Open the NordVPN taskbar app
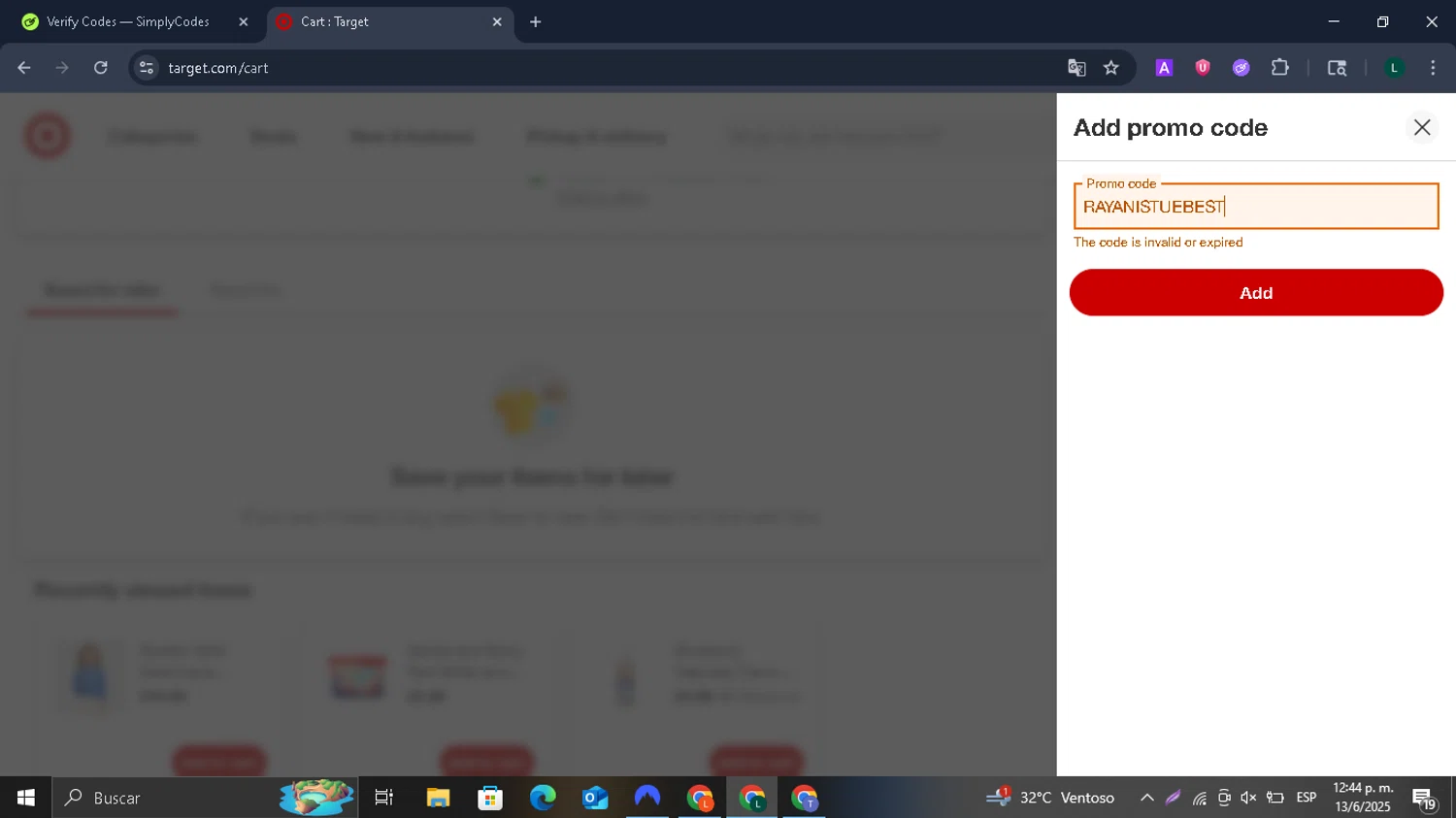The image size is (1456, 818). click(647, 798)
